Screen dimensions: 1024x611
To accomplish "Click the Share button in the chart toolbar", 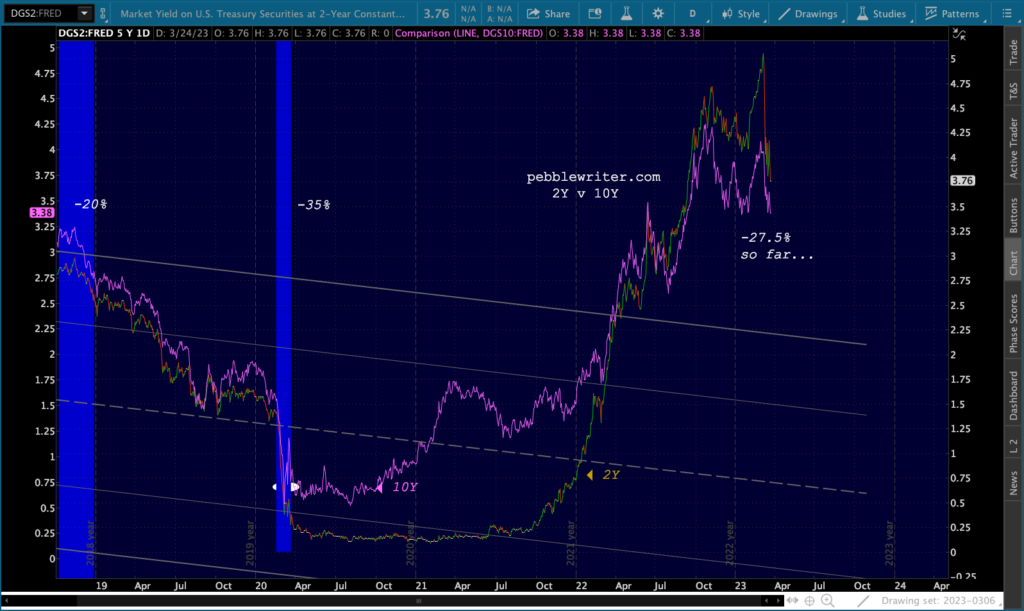I will click(x=549, y=14).
